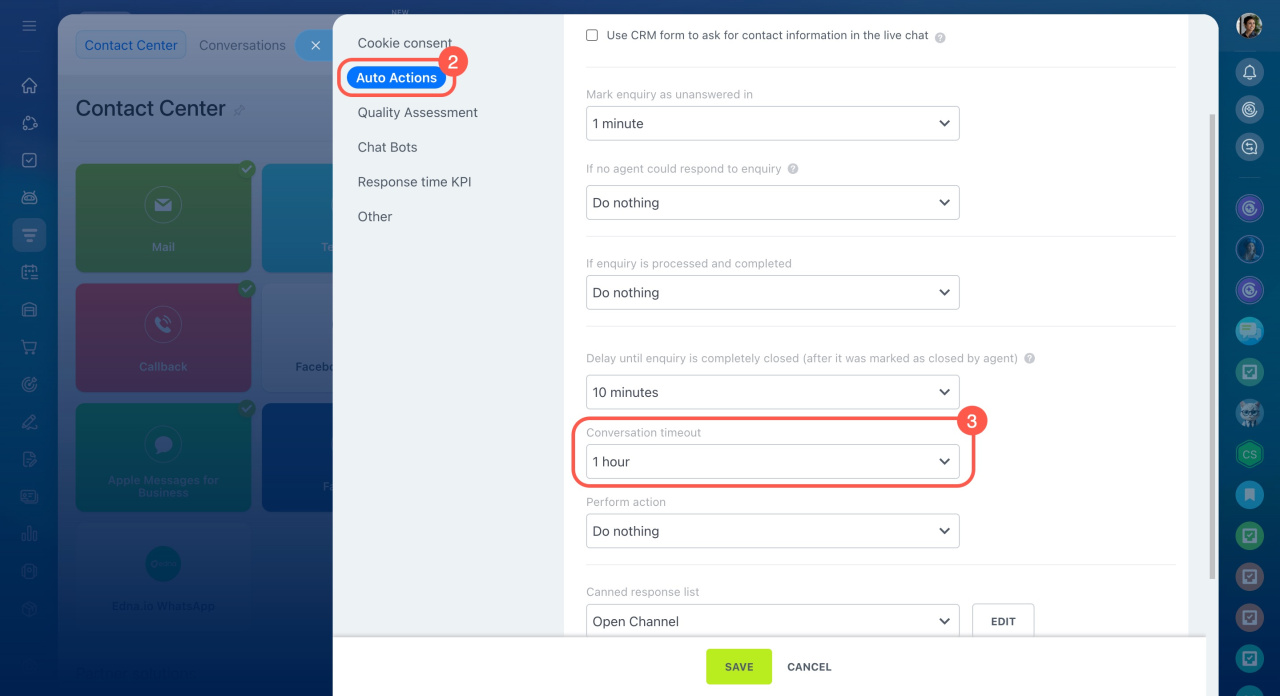
Task: Go to the Chat Bots section
Action: 387,147
